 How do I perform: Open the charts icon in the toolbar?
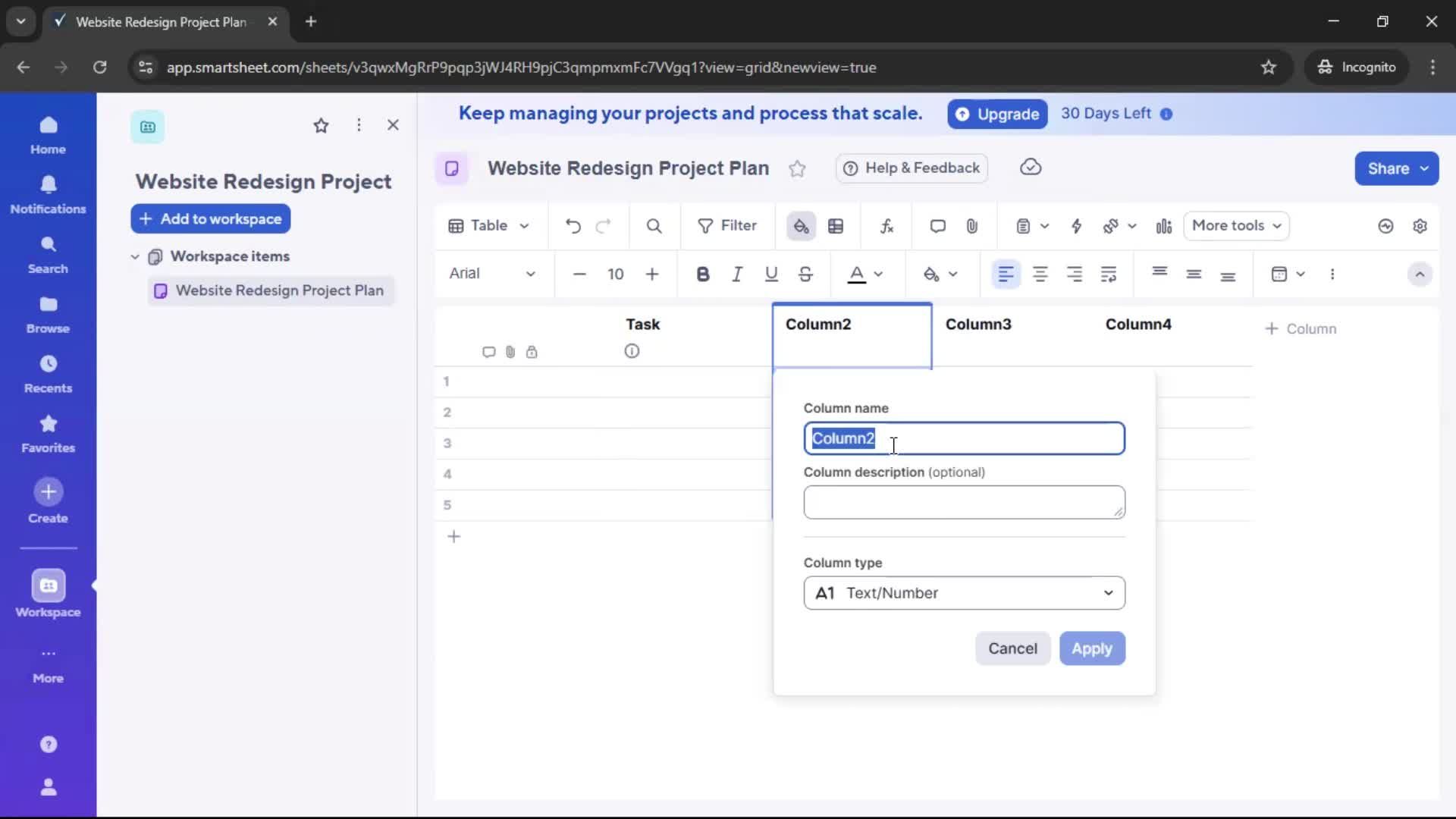[1164, 226]
